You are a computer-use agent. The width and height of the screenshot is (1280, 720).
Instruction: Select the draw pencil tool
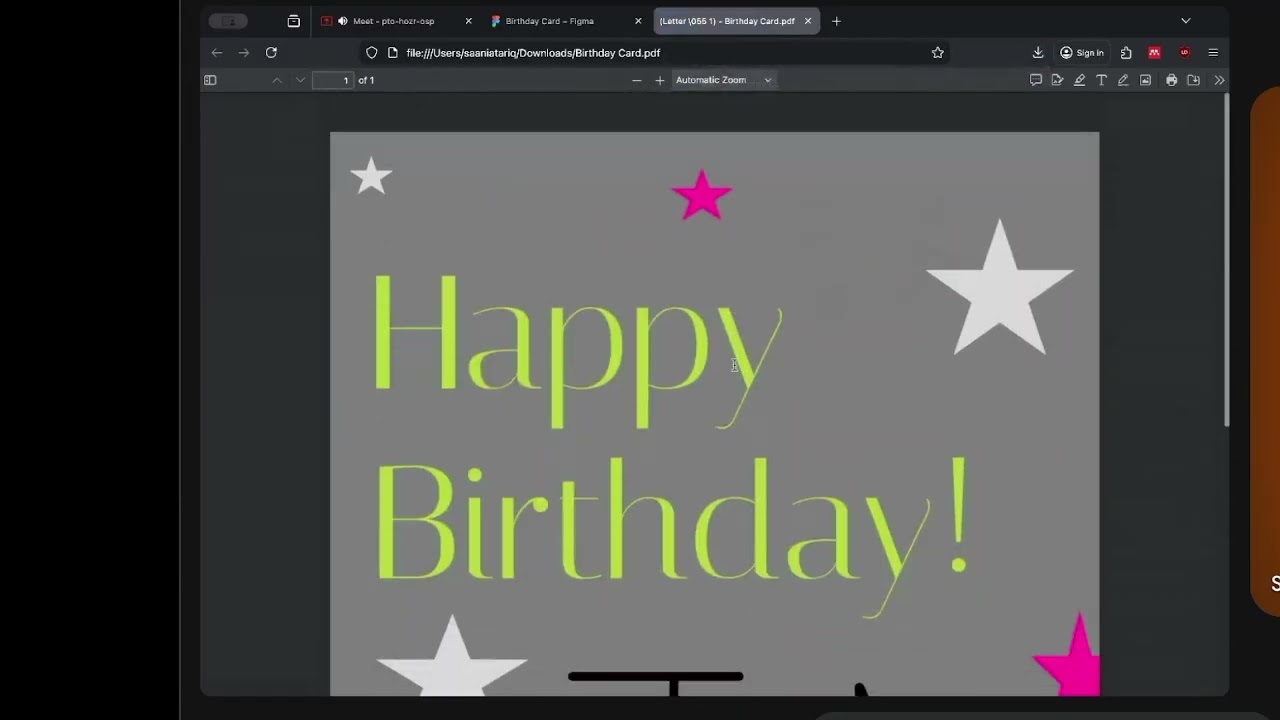click(x=1123, y=80)
